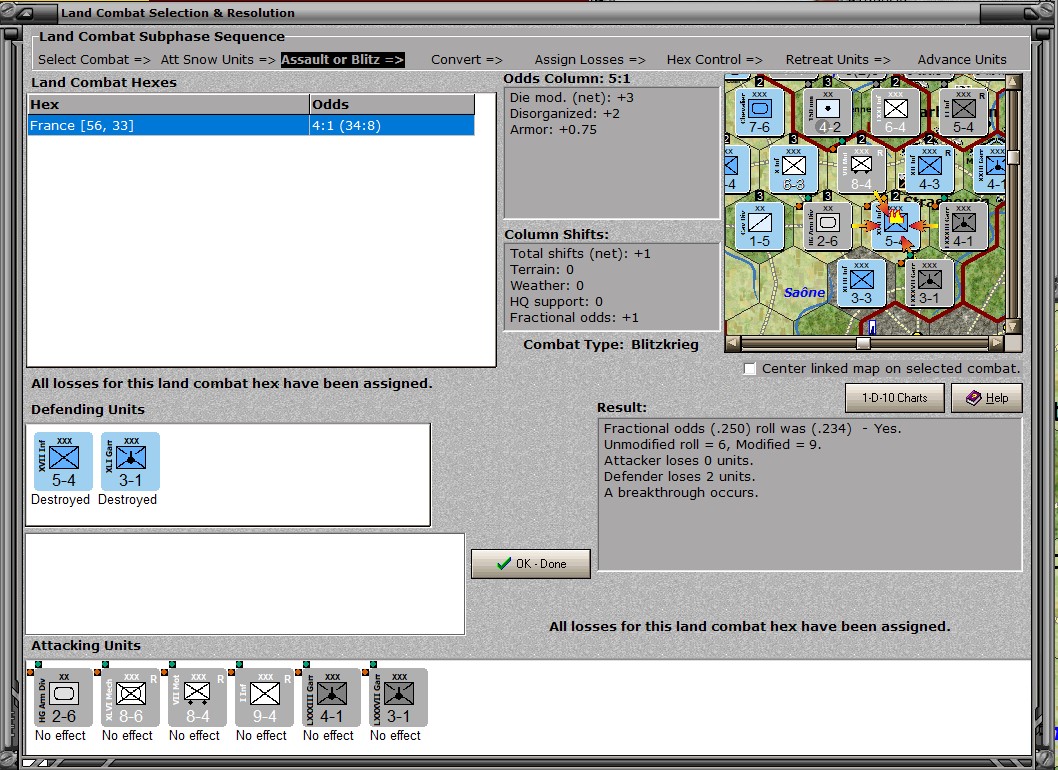1058x770 pixels.
Task: Click the gray 4-1 garrison unit on the map
Action: (963, 226)
